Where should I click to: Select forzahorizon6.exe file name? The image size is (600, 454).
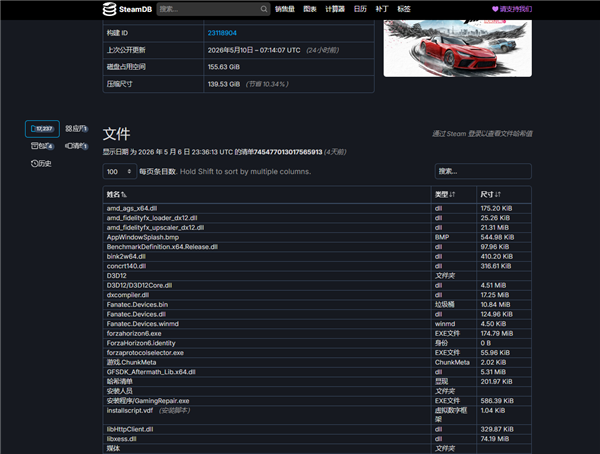pyautogui.click(x=134, y=333)
